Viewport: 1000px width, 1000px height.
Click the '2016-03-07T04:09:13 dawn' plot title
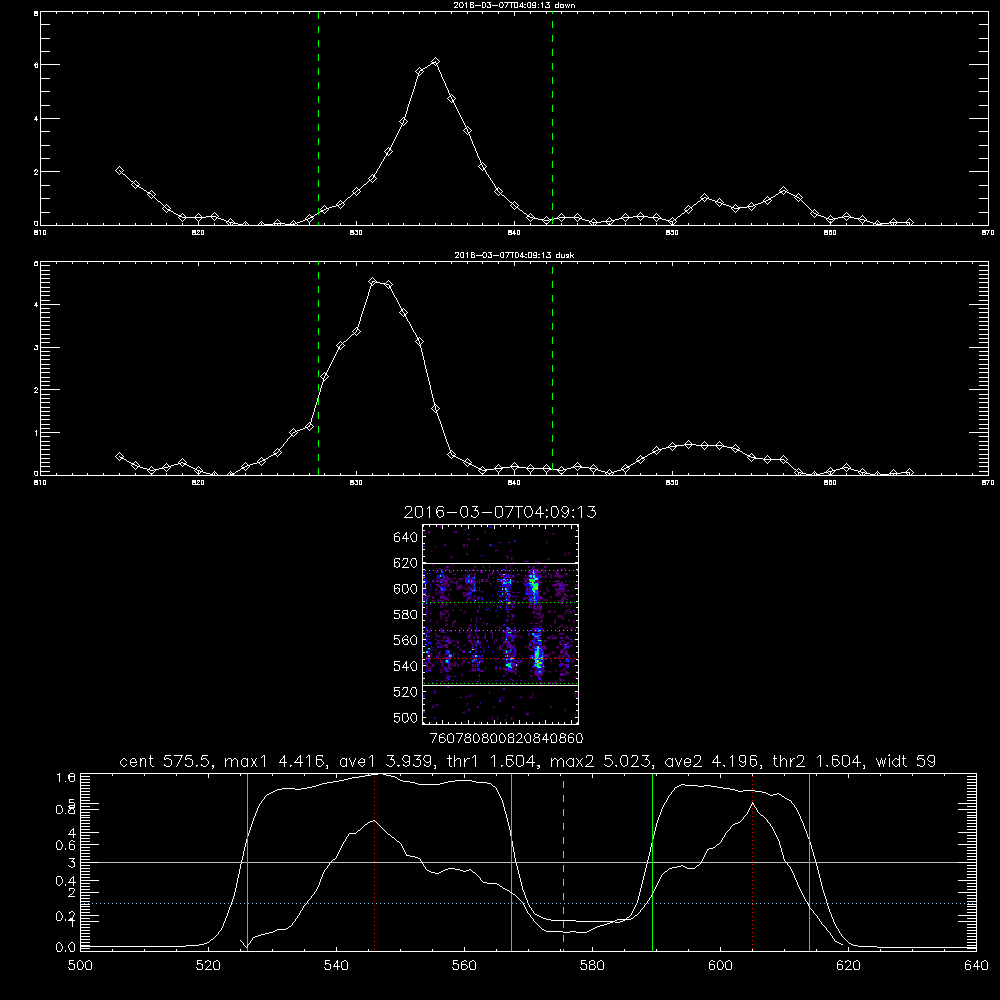(x=514, y=5)
